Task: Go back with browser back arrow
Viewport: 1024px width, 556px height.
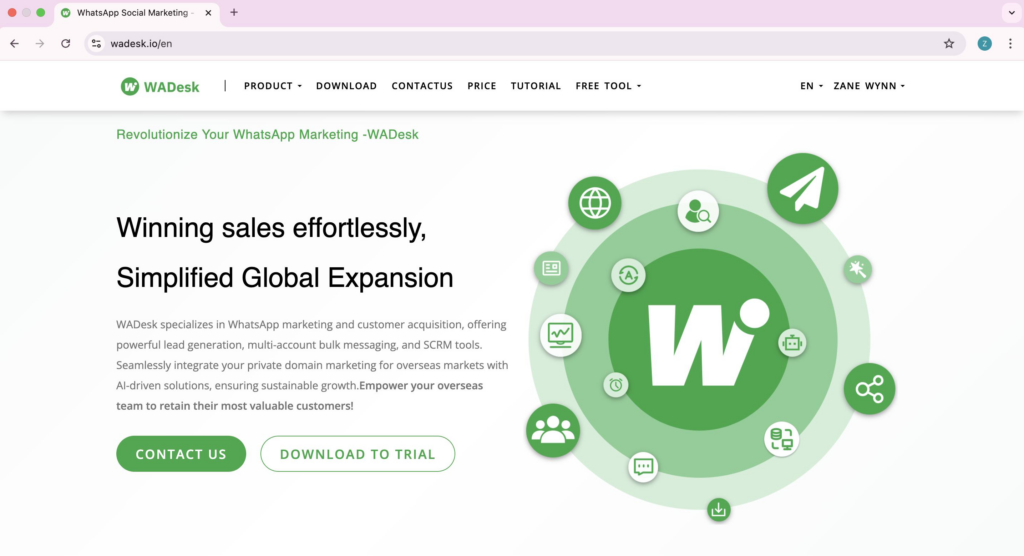Action: 14,44
